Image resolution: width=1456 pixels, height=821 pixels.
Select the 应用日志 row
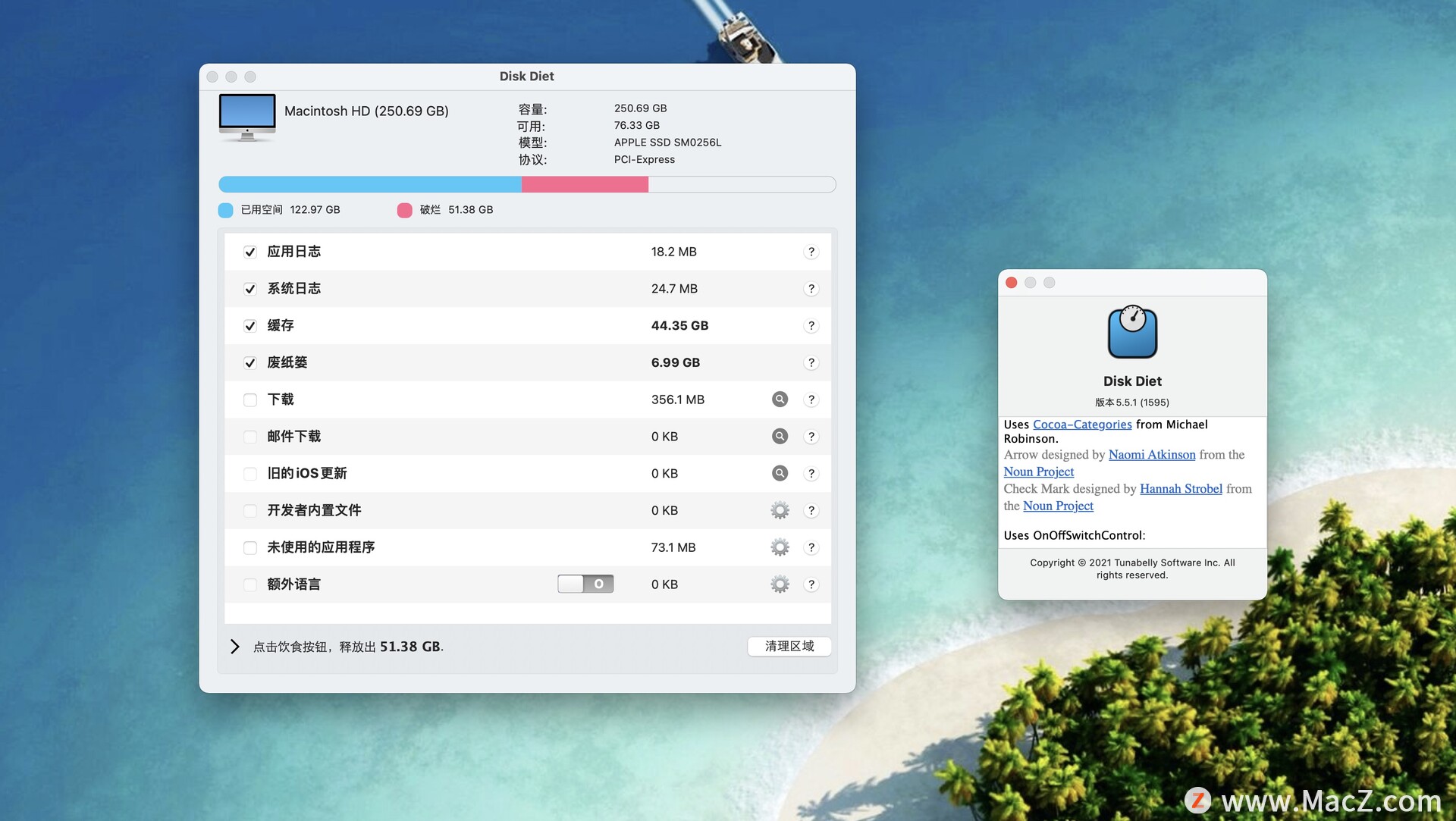[455, 251]
